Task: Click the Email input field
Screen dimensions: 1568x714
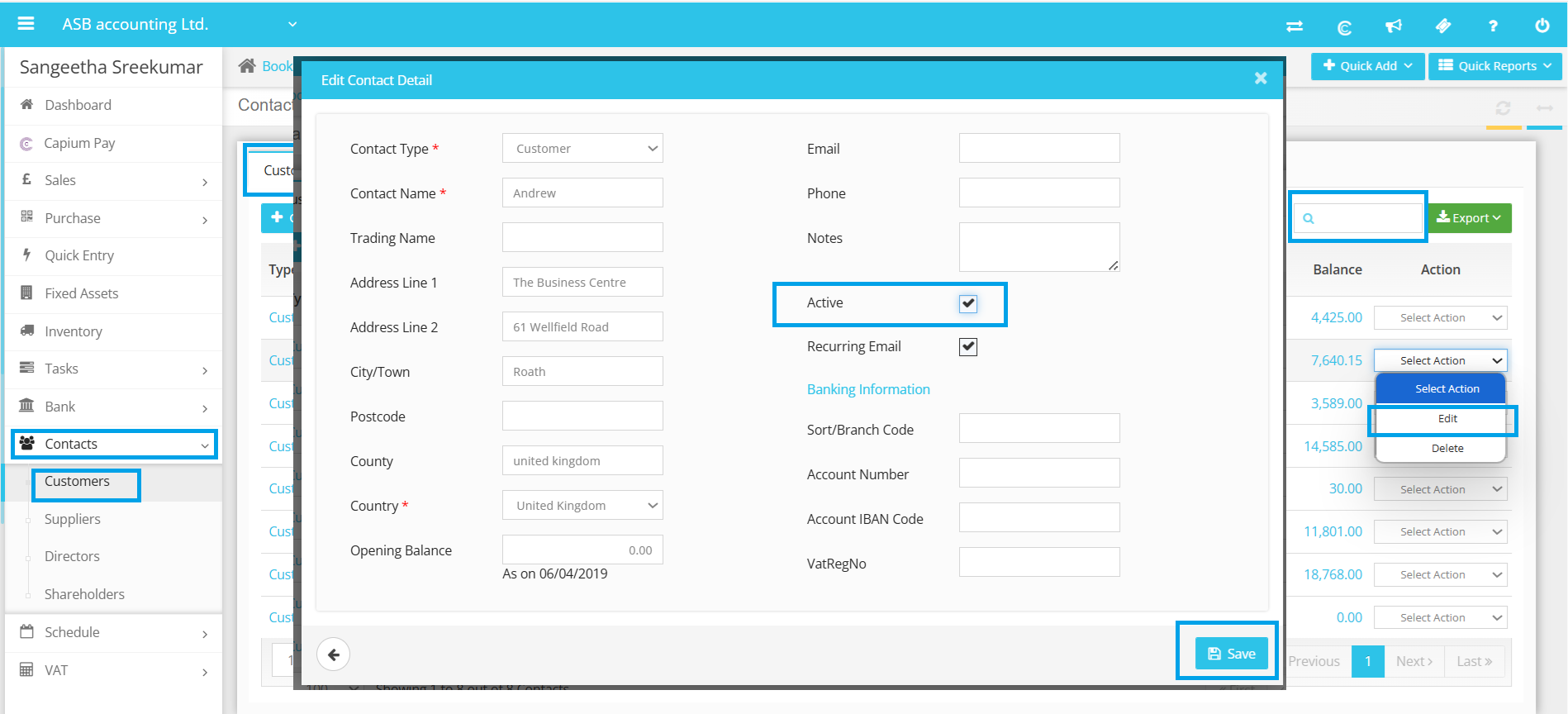Action: tap(1039, 149)
